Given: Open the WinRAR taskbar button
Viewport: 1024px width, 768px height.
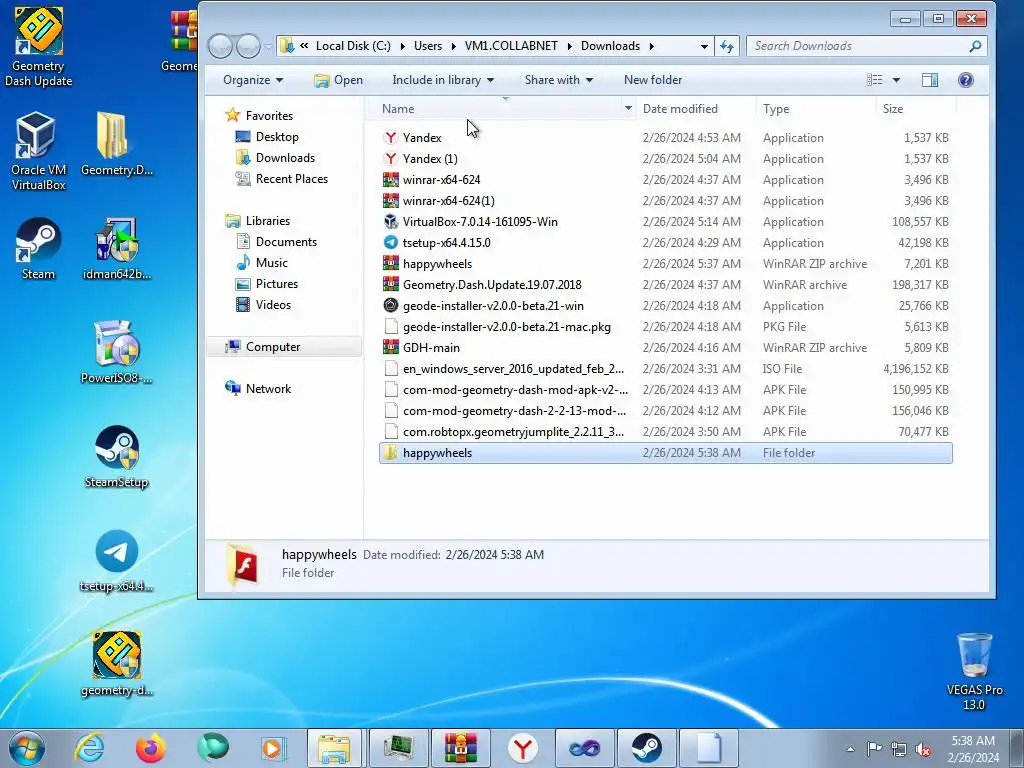Looking at the screenshot, I should [460, 748].
